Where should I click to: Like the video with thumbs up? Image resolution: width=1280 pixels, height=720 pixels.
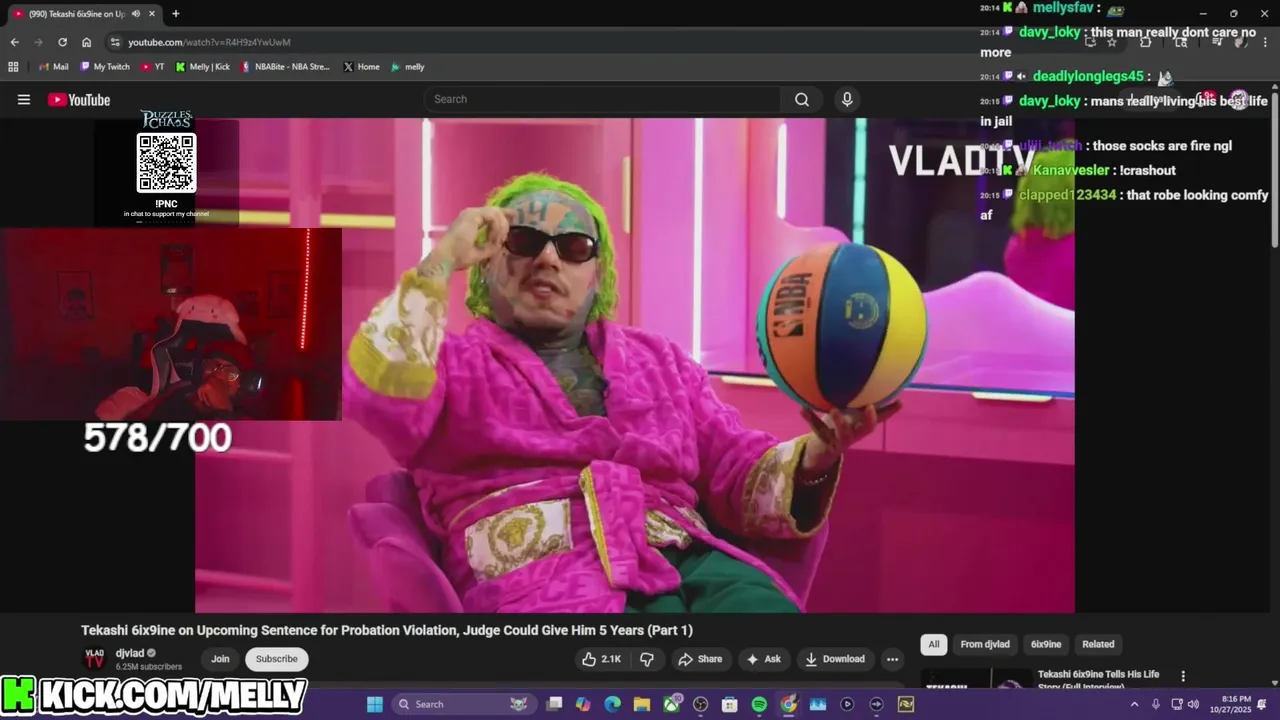pyautogui.click(x=601, y=659)
